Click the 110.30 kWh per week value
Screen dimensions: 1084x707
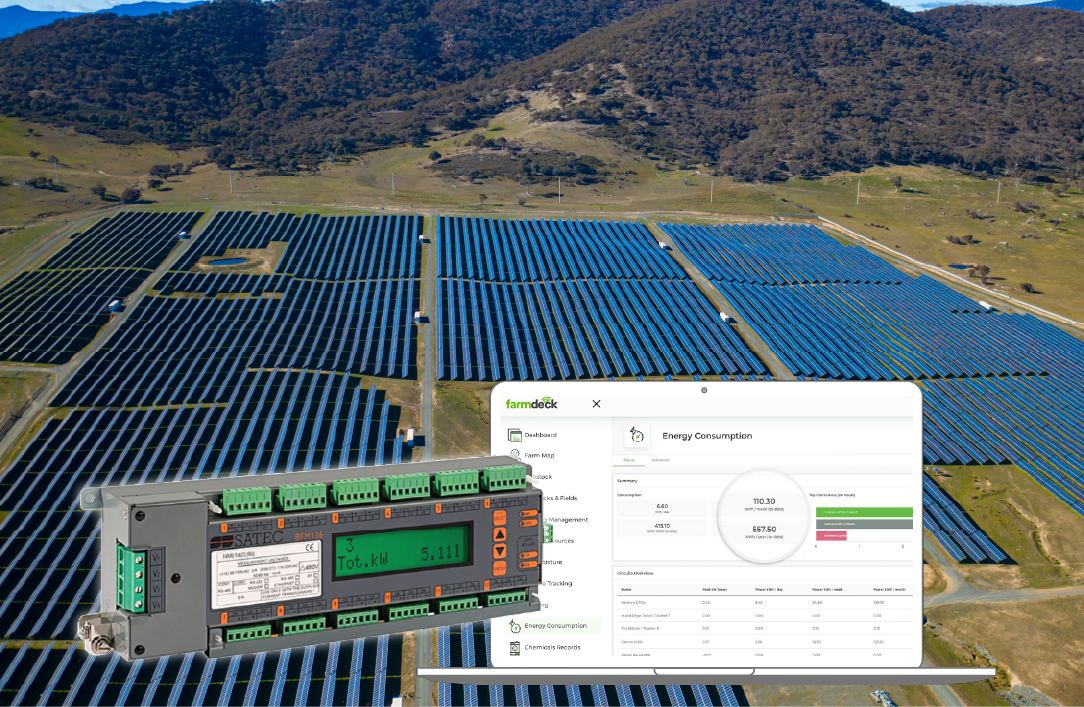click(x=764, y=502)
